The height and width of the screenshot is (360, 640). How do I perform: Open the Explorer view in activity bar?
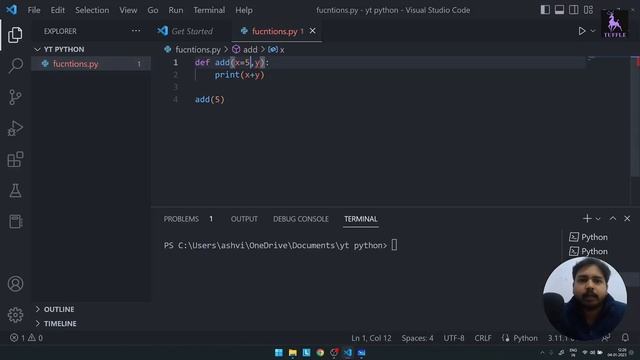pyautogui.click(x=15, y=35)
